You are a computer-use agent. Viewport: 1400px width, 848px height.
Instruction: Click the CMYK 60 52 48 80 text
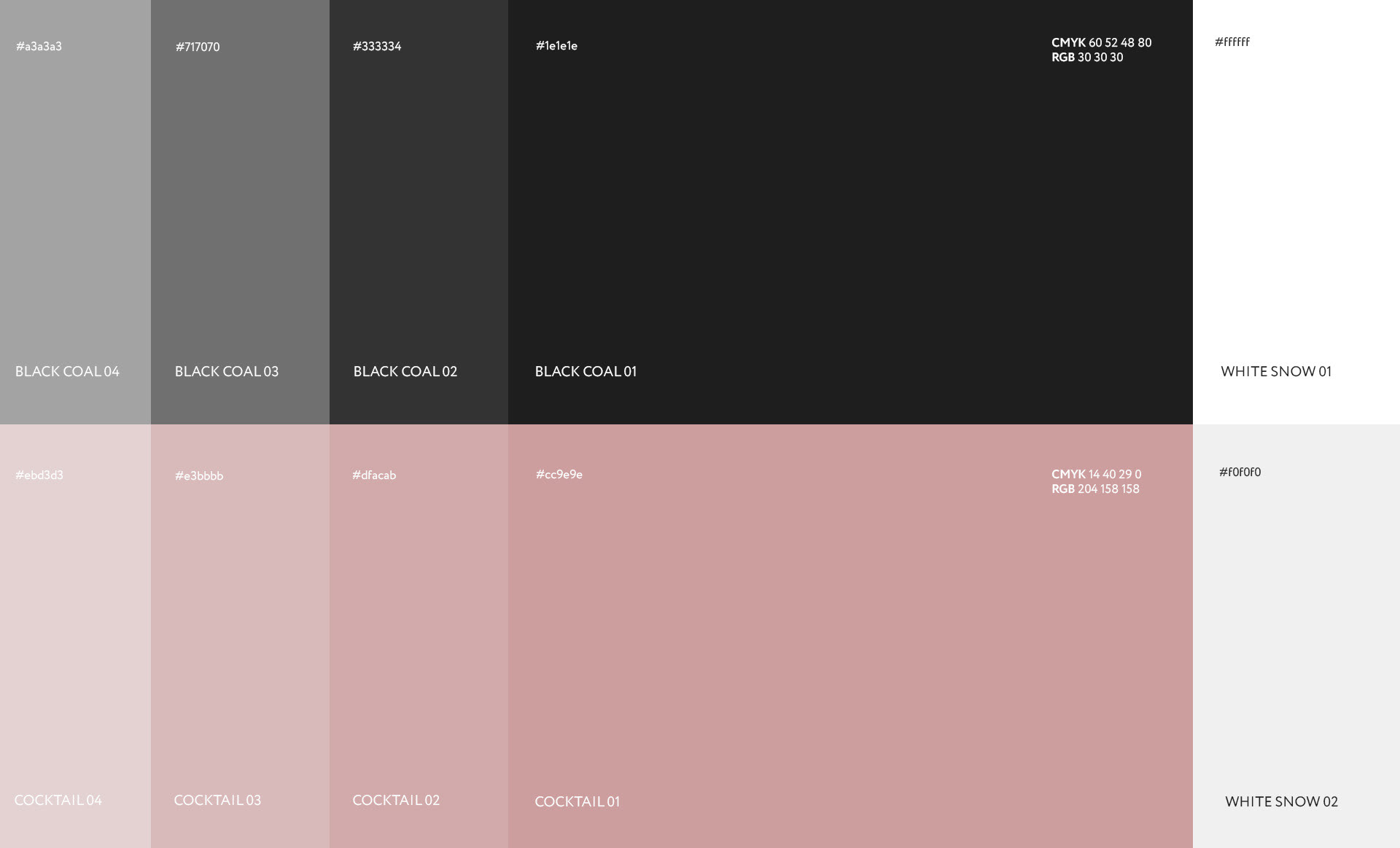click(x=1101, y=43)
